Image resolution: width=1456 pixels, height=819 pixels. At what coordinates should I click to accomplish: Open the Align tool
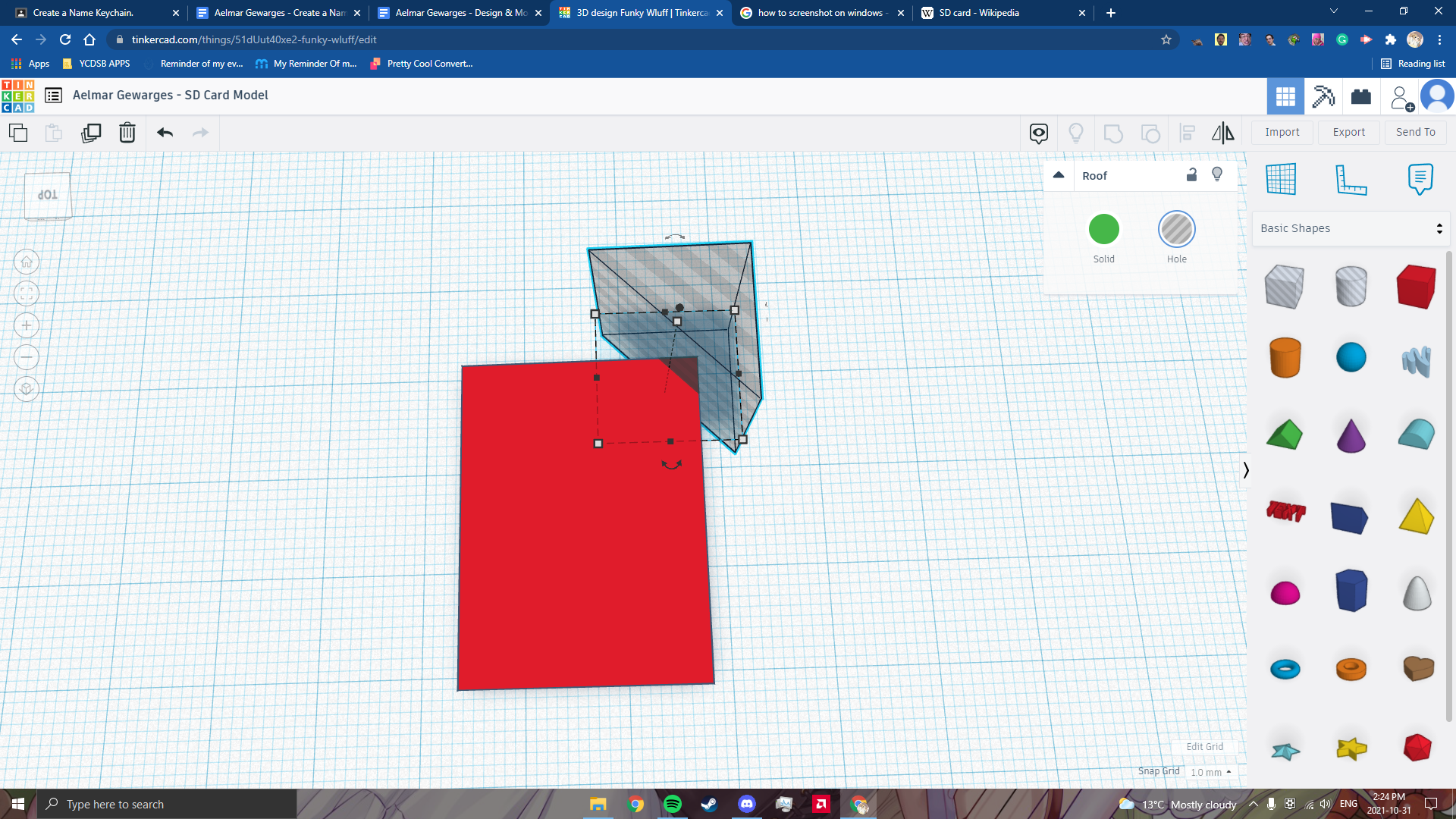click(1187, 133)
